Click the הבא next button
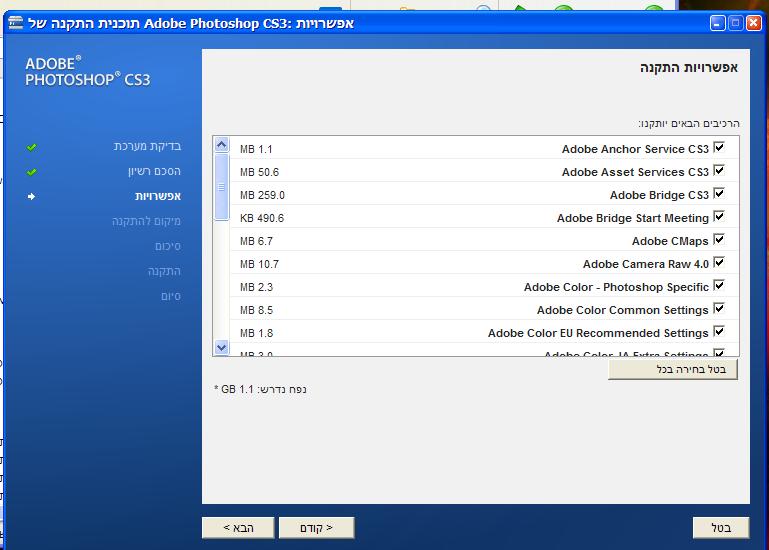 [238, 528]
